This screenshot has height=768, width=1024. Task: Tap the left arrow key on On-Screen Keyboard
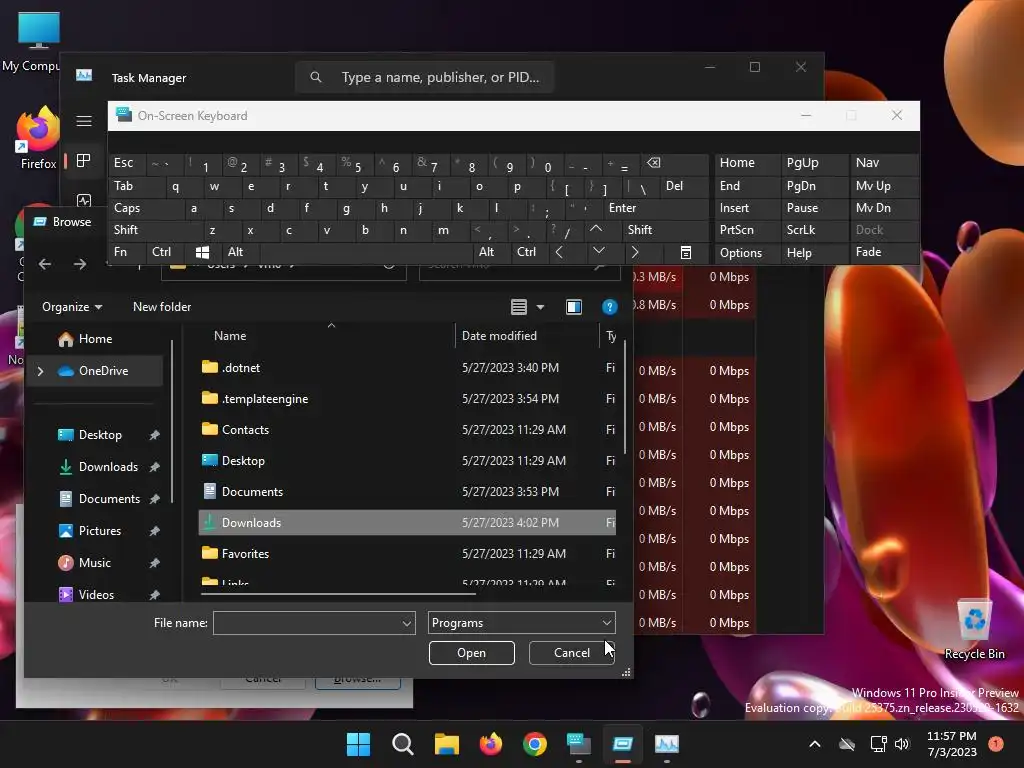click(x=559, y=252)
